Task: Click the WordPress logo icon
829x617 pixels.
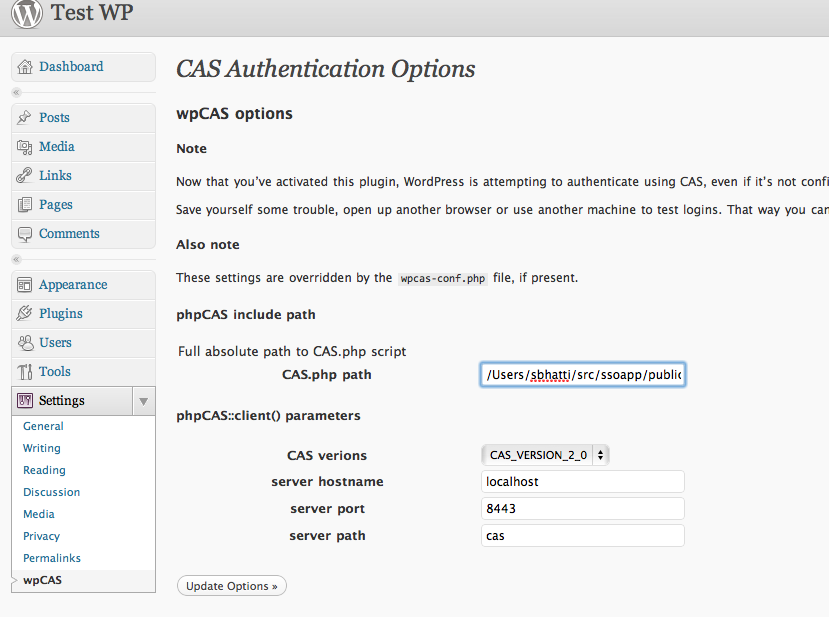Action: coord(26,13)
